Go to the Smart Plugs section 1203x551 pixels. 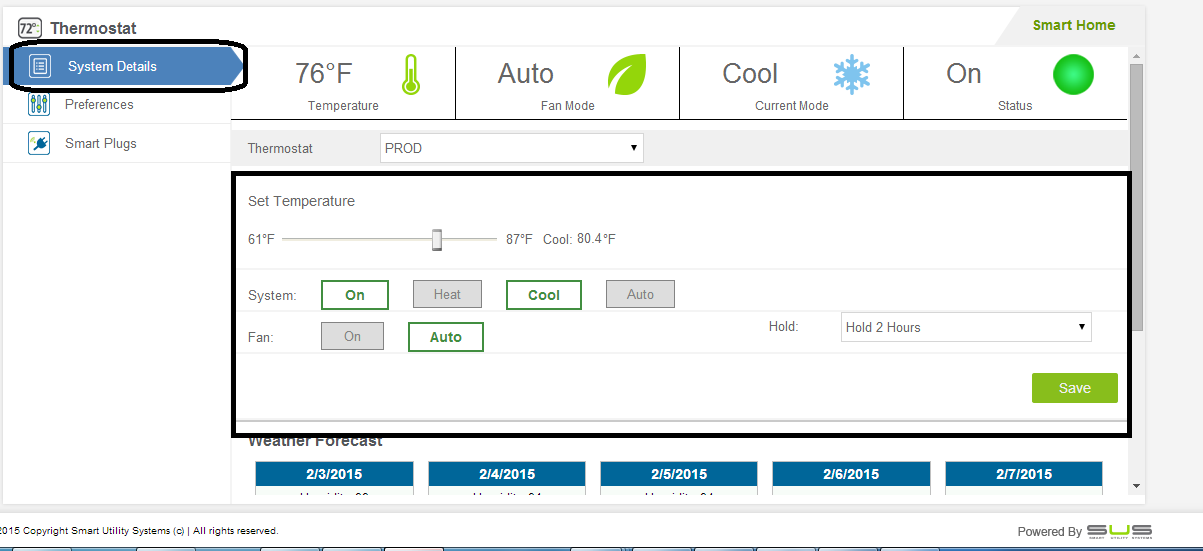tap(100, 144)
